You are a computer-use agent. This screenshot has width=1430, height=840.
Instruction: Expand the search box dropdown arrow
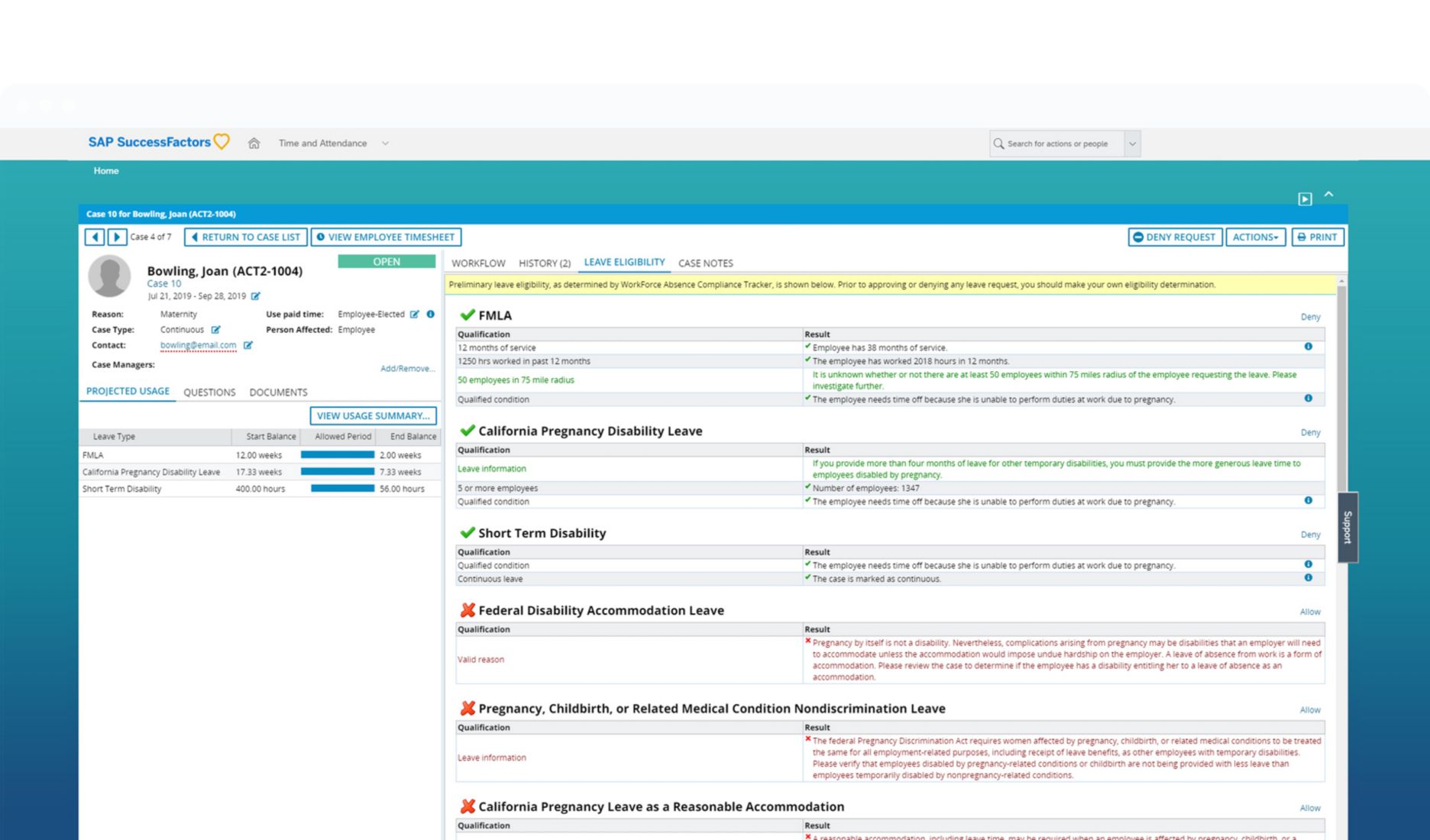[x=1132, y=144]
